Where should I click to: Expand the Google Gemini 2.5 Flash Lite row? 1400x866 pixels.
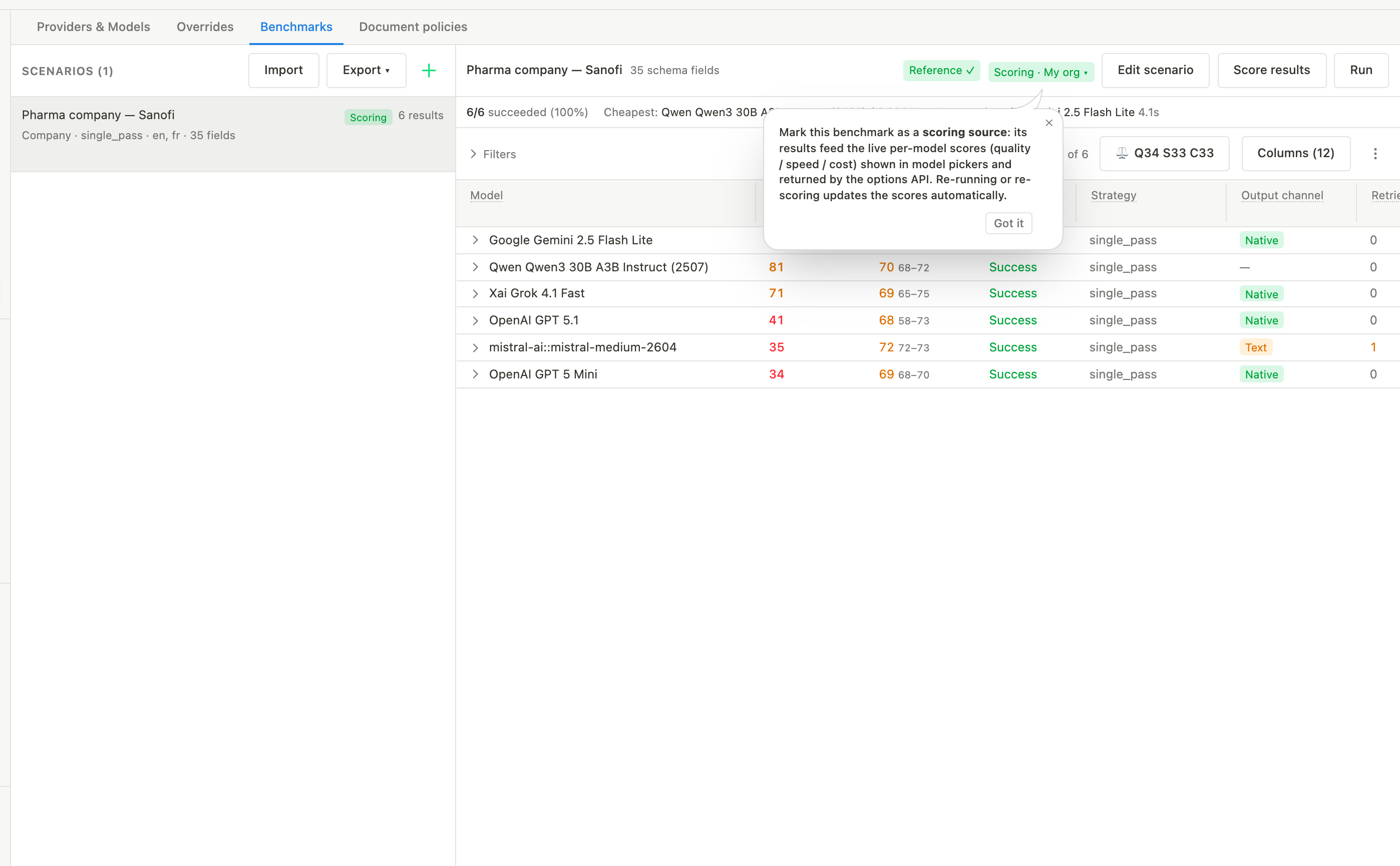(x=475, y=240)
